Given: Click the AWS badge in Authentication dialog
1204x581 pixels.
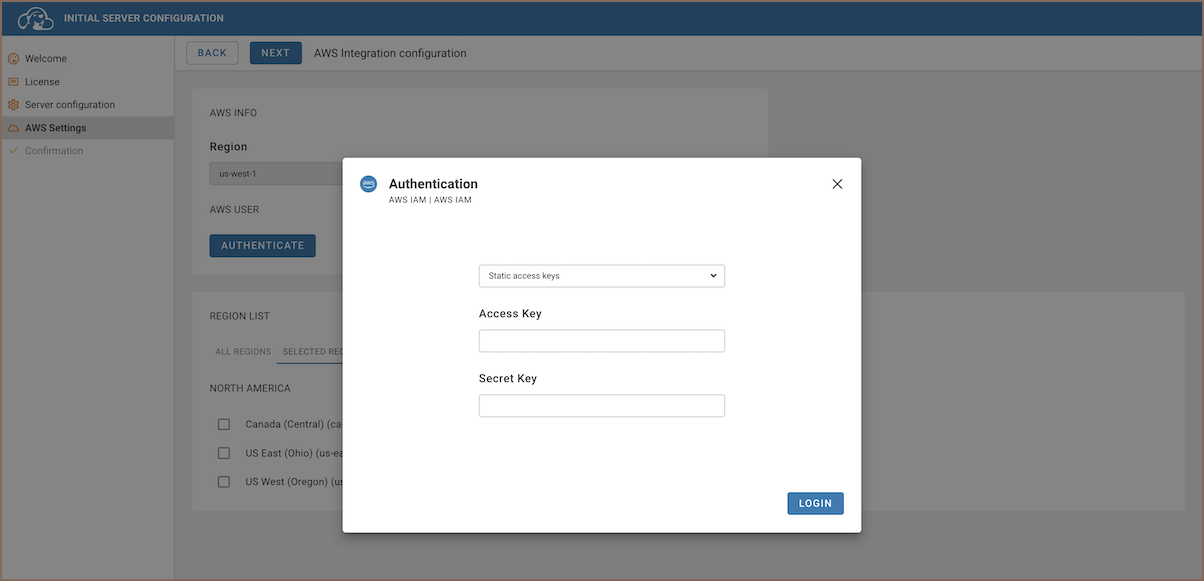Looking at the screenshot, I should pos(368,184).
